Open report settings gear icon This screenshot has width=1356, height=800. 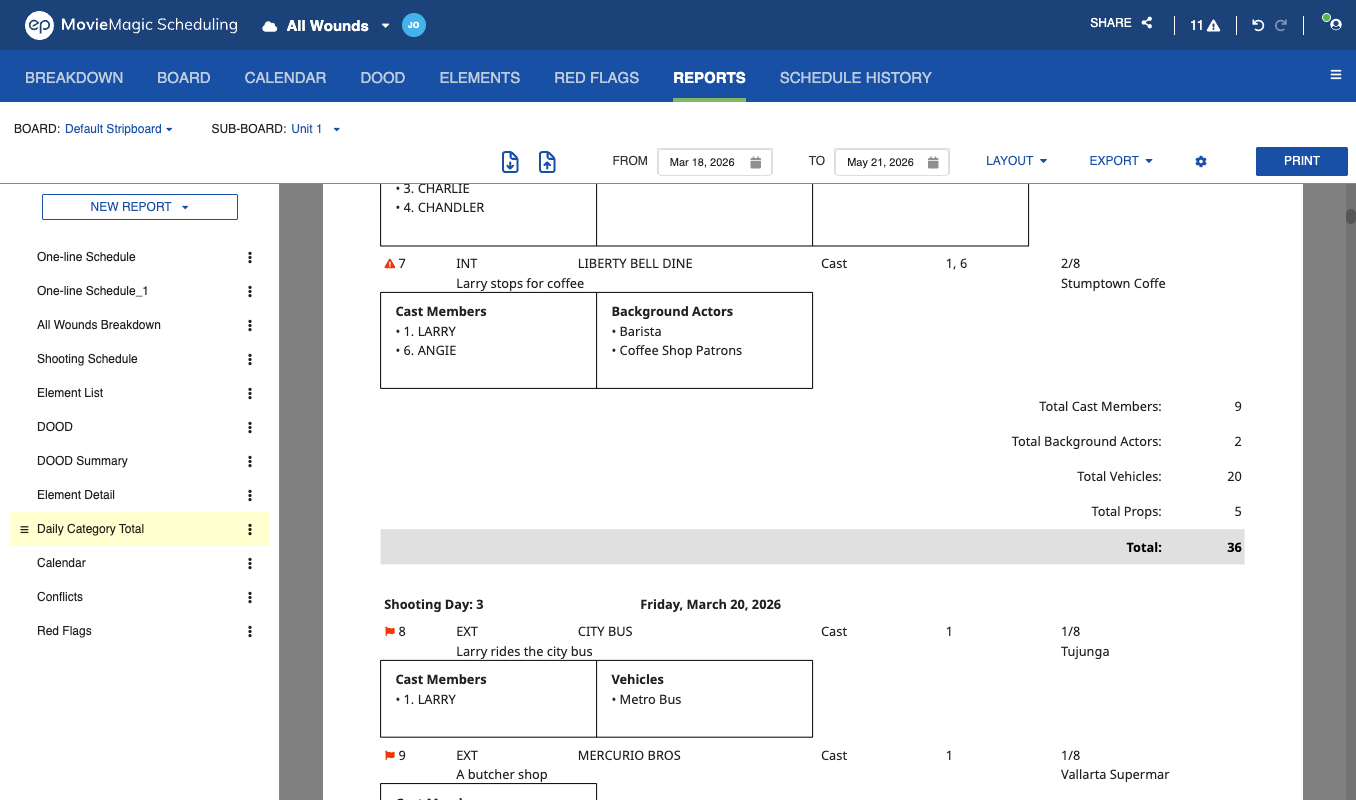(x=1201, y=161)
